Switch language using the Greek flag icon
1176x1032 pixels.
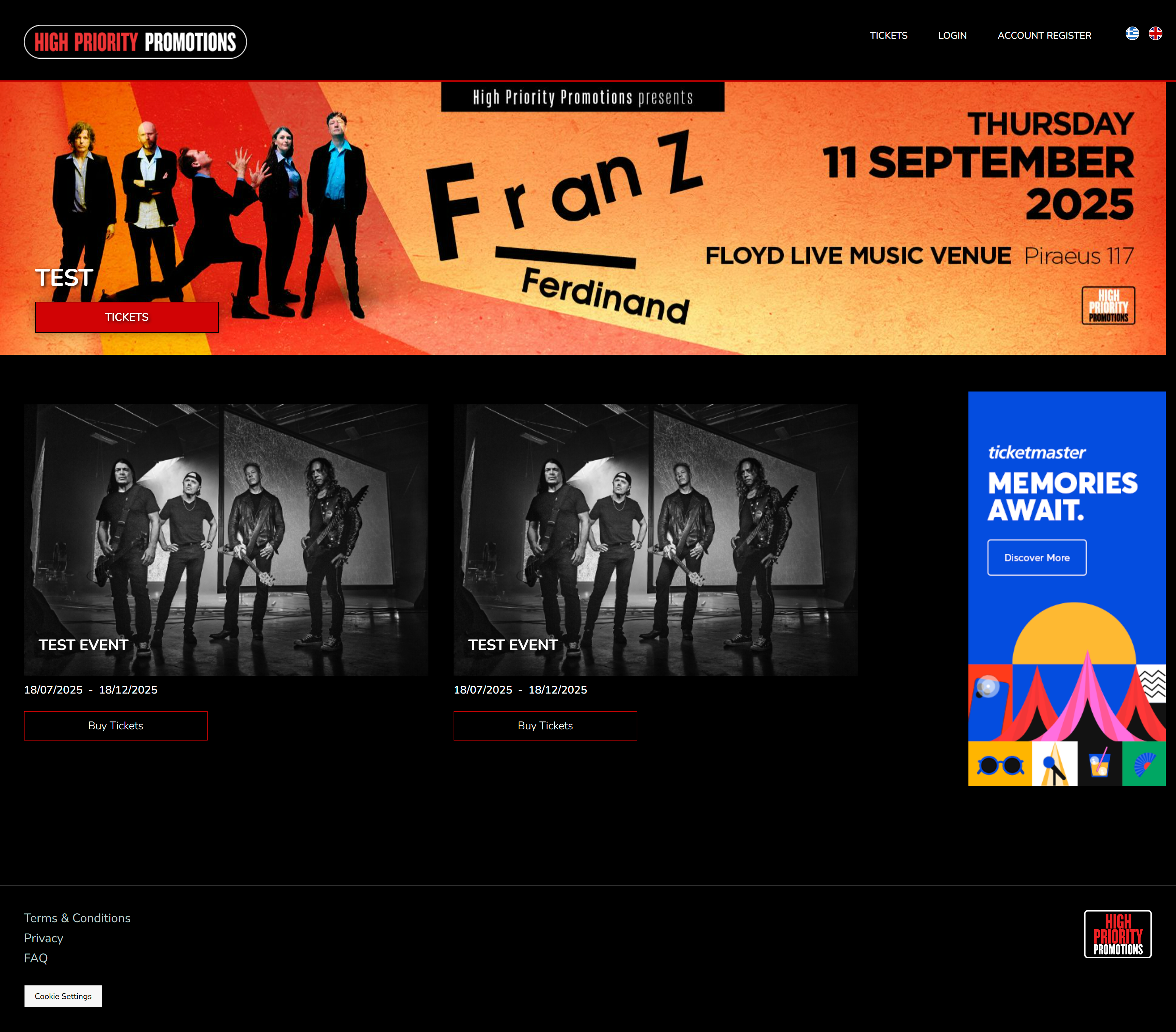click(1132, 33)
